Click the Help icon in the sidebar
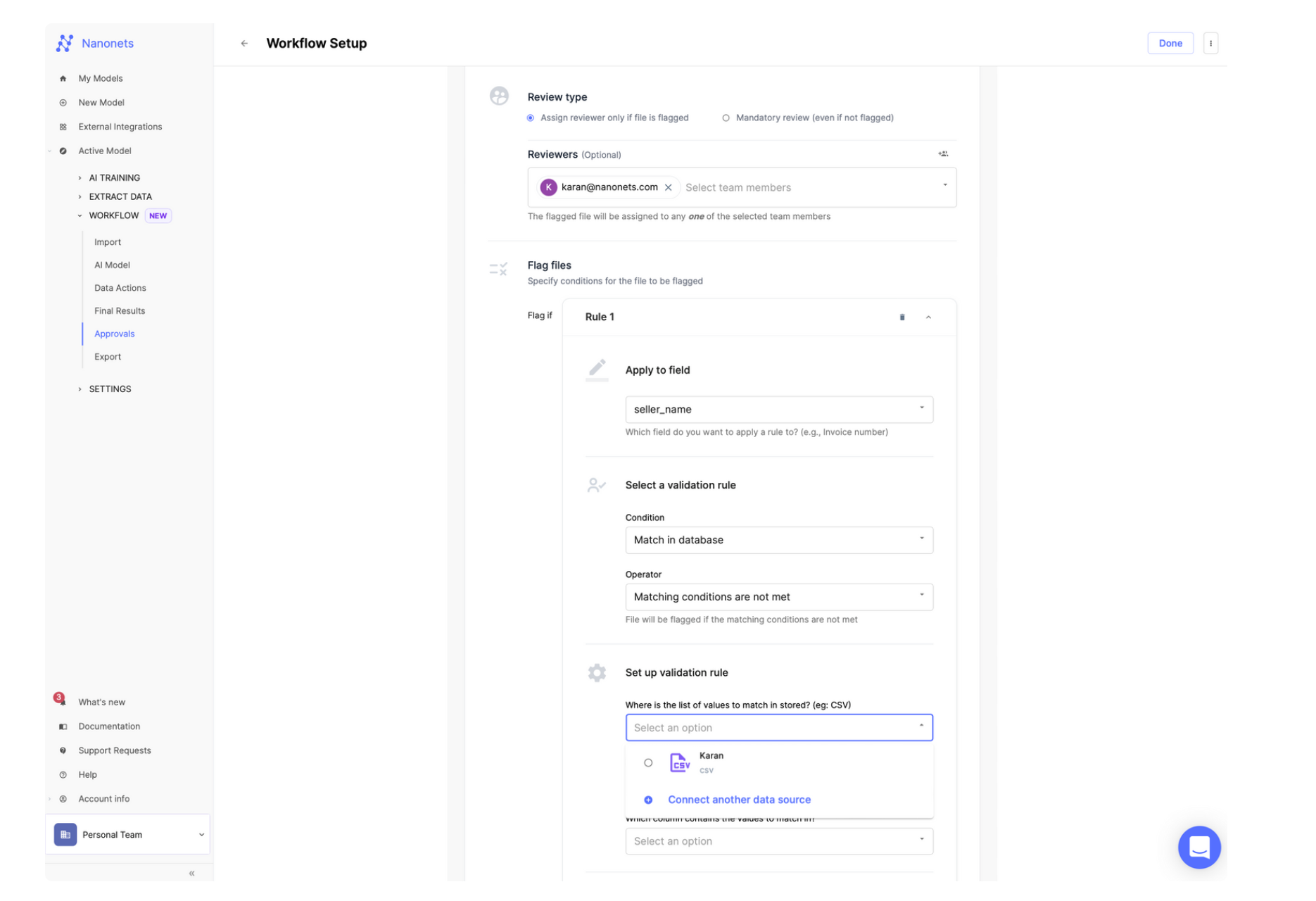Viewport: 1316px width, 901px height. [63, 774]
